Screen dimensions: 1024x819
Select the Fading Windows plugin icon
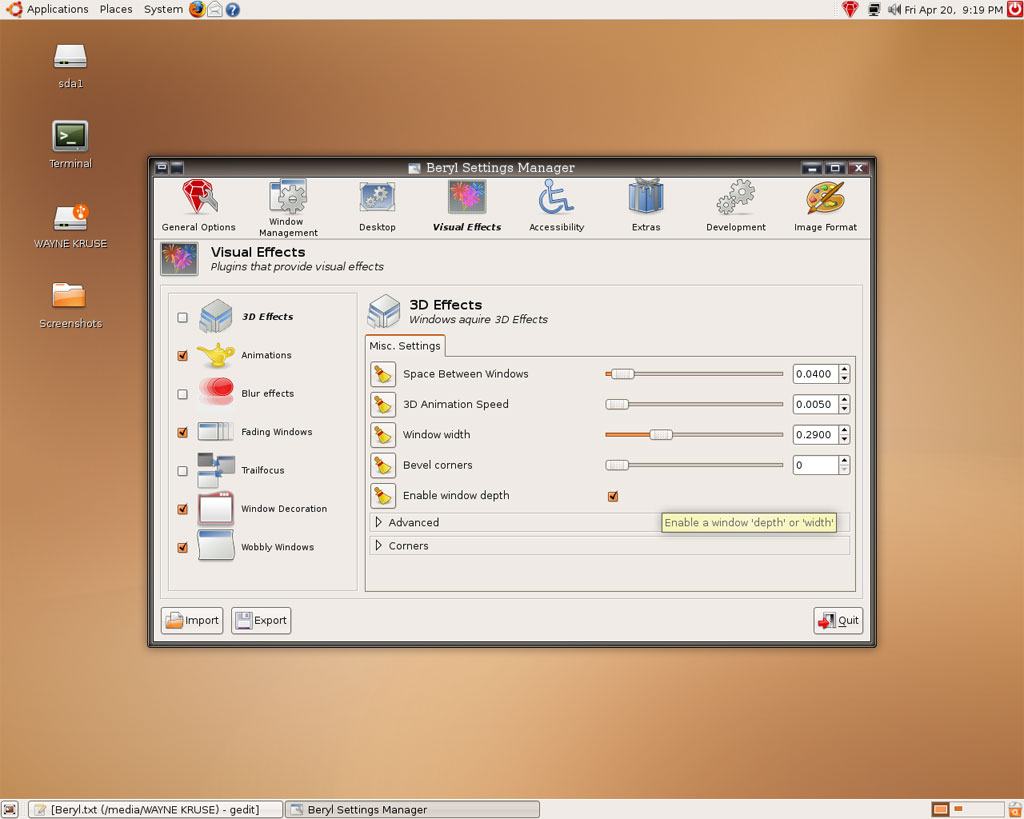pyautogui.click(x=216, y=432)
